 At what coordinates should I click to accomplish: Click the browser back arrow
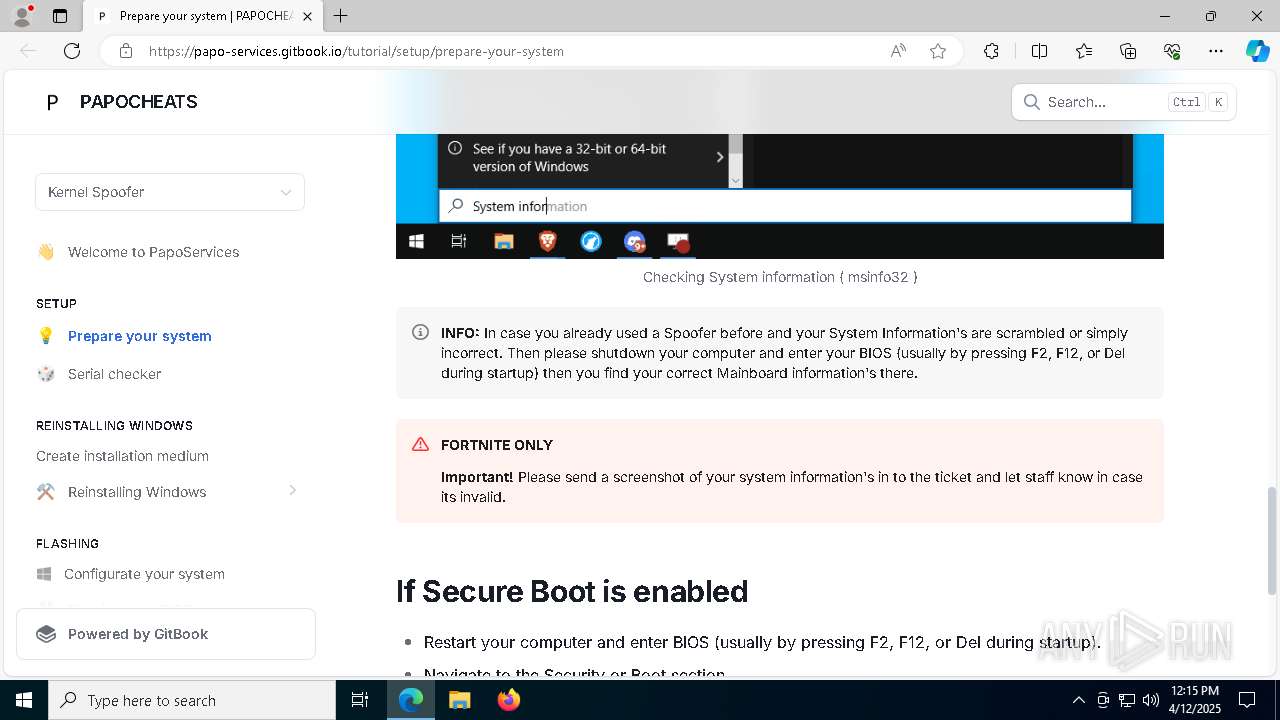click(28, 51)
